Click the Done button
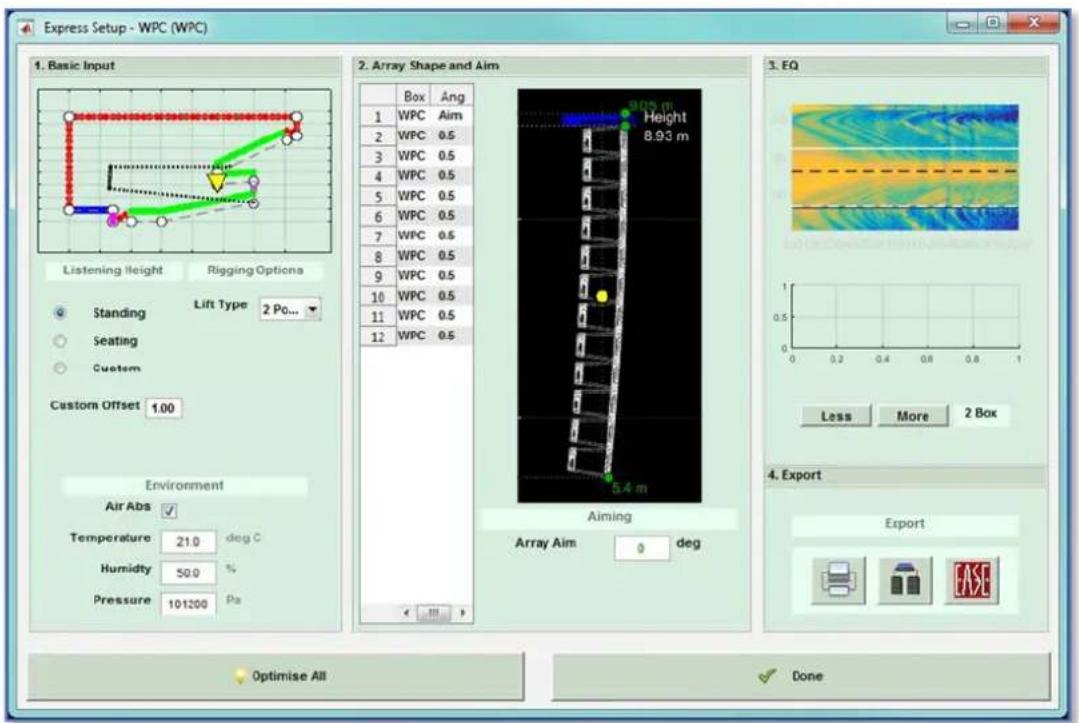This screenshot has width=1079, height=723. [802, 676]
